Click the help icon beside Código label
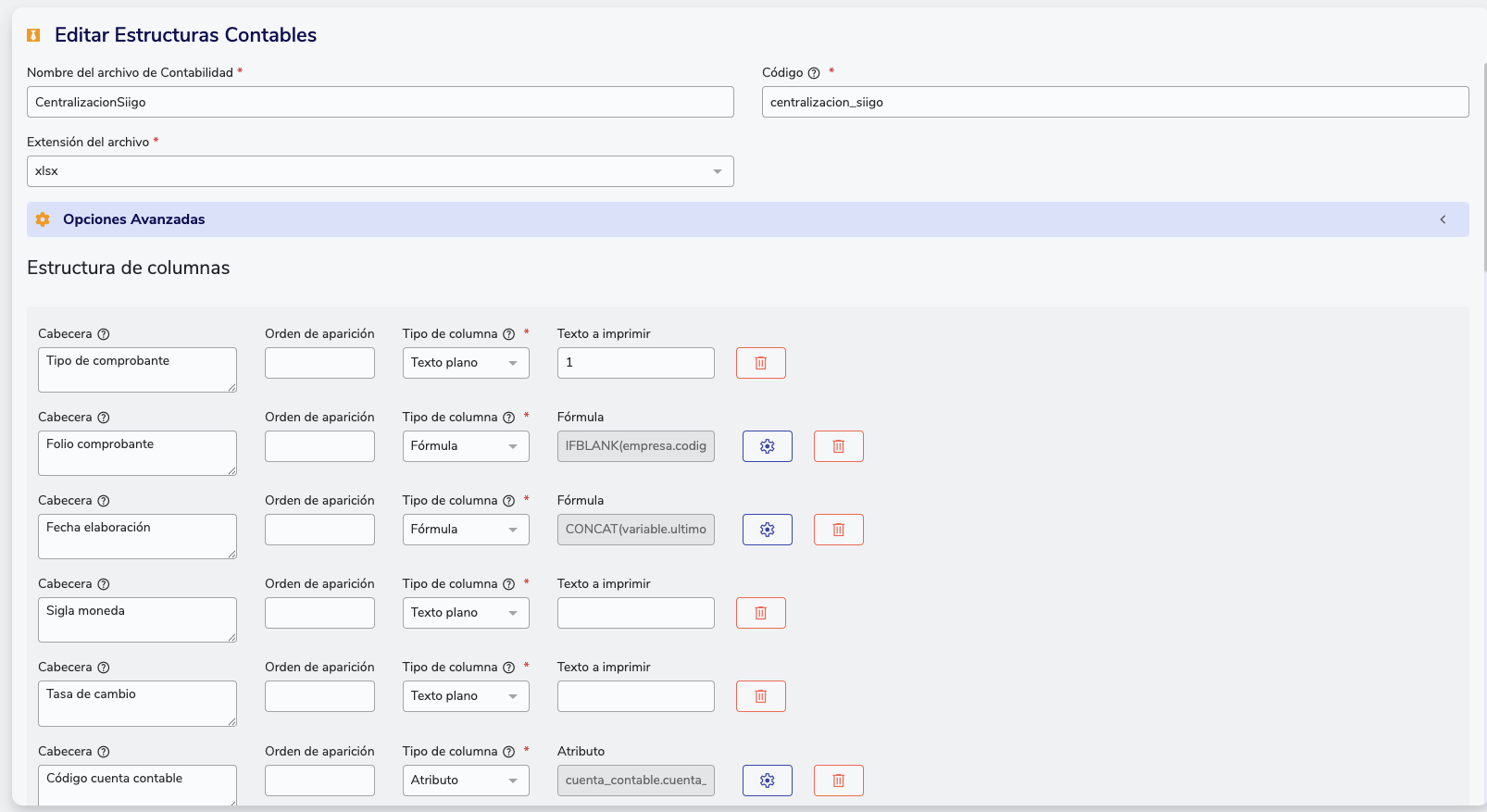 point(814,73)
